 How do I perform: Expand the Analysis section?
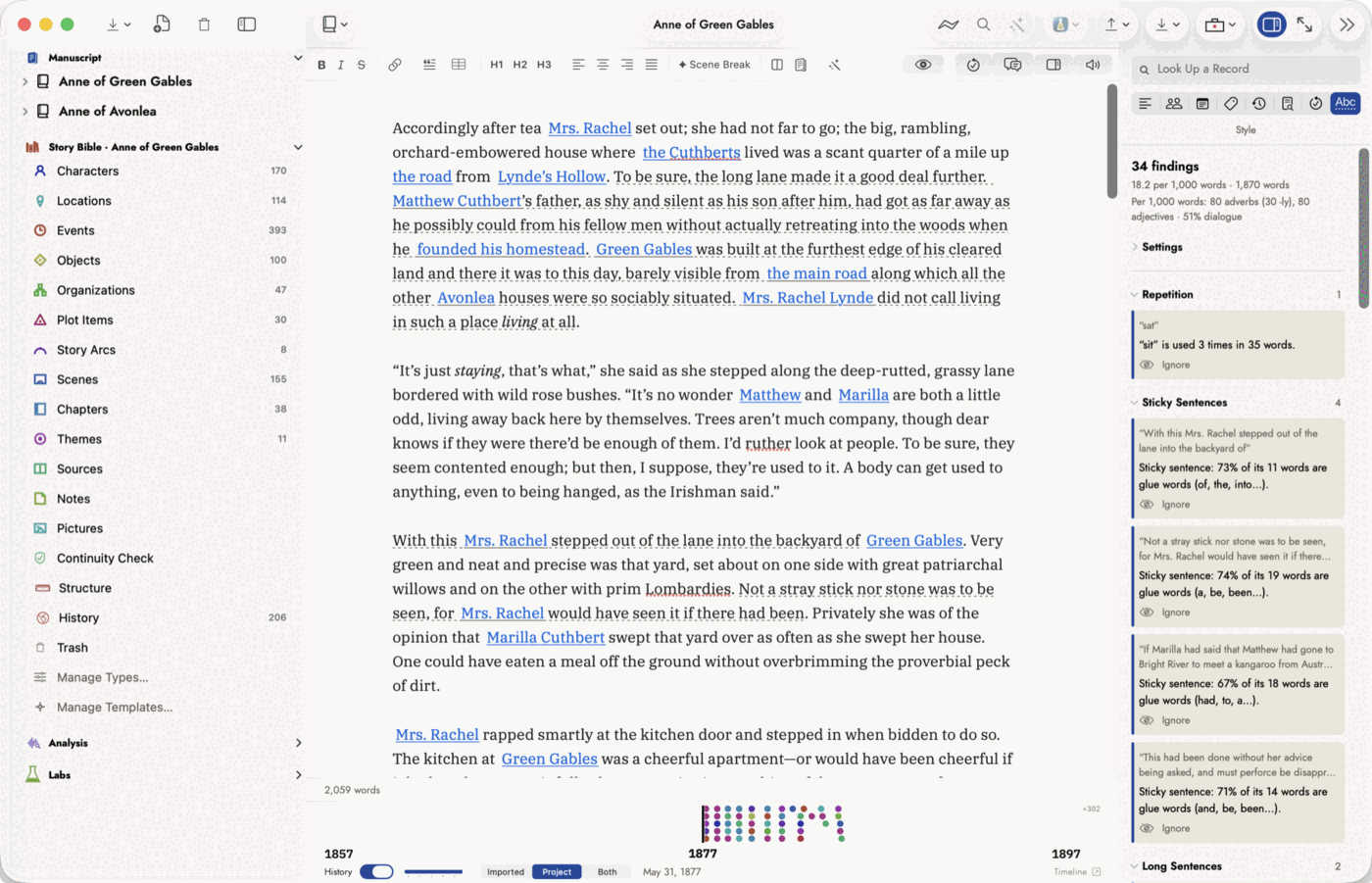coord(298,743)
